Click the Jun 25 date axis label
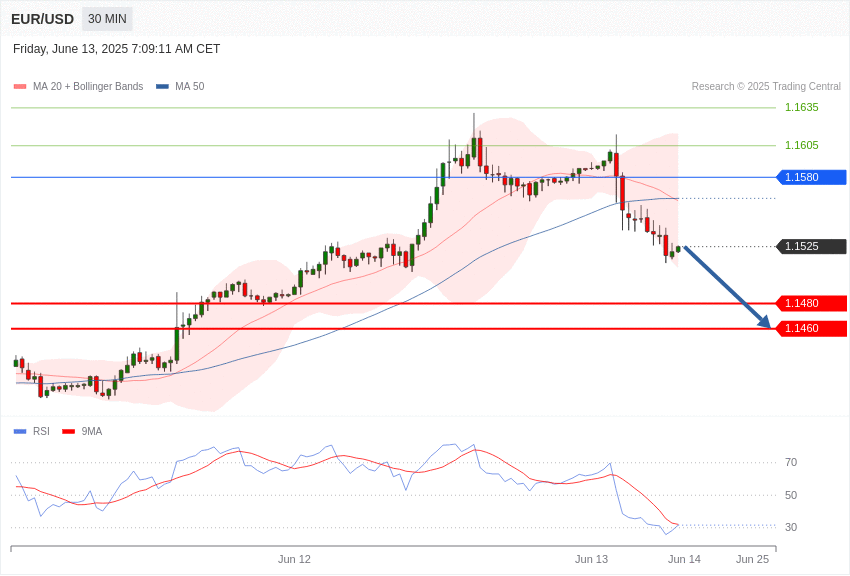Screen dimensions: 850x576 point(752,559)
